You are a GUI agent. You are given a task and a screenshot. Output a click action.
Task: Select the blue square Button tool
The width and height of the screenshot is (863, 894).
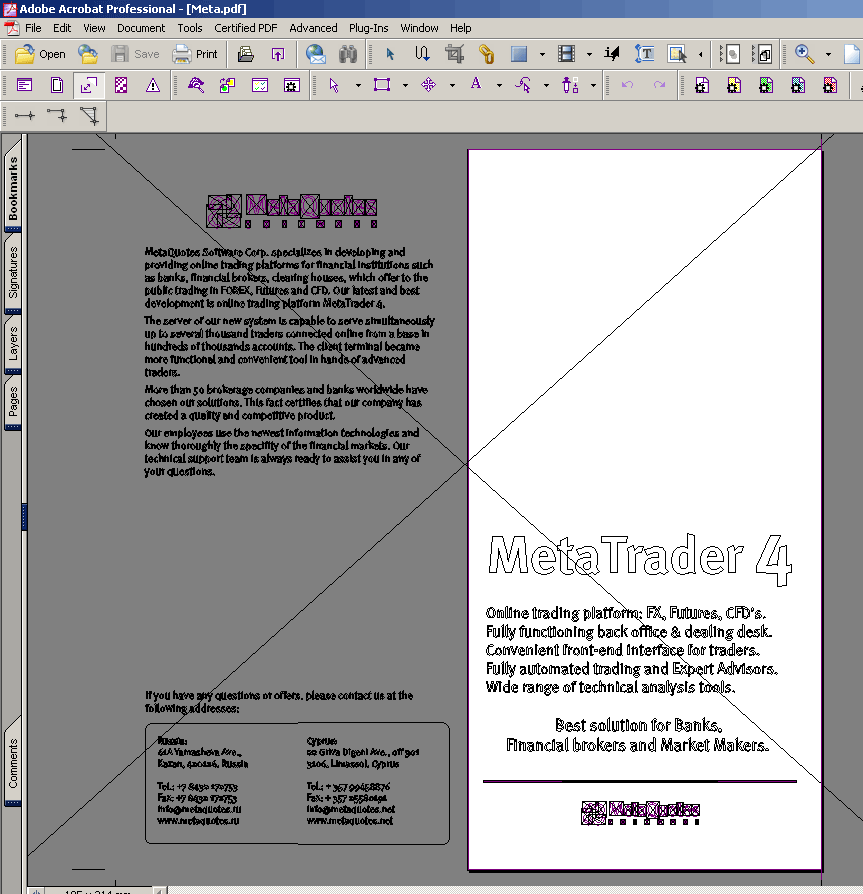point(519,54)
